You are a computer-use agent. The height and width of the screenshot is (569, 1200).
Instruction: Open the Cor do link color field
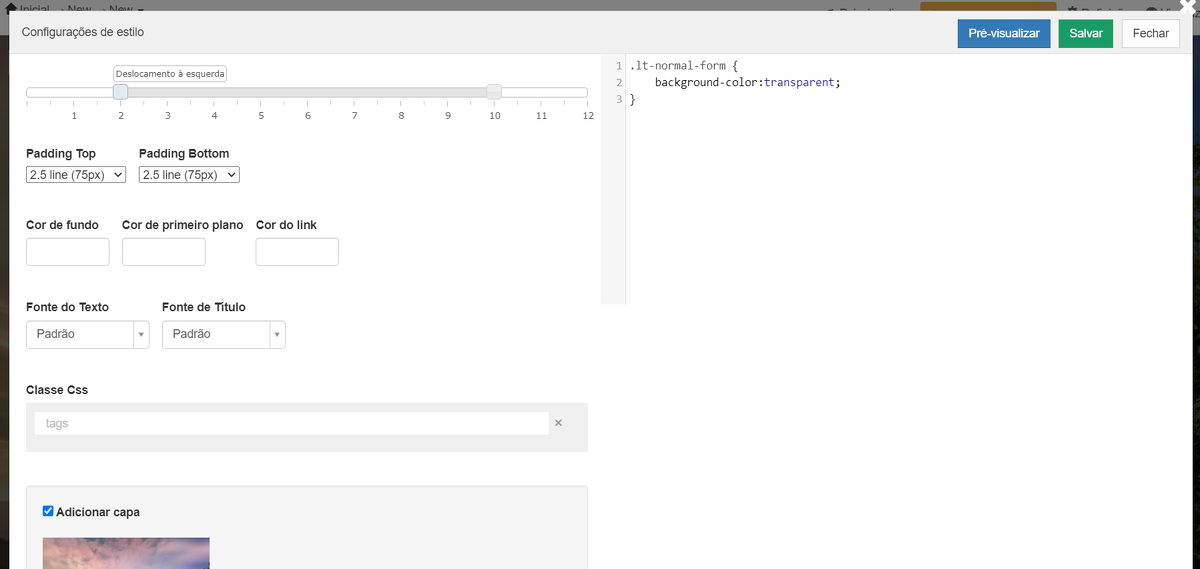point(297,252)
